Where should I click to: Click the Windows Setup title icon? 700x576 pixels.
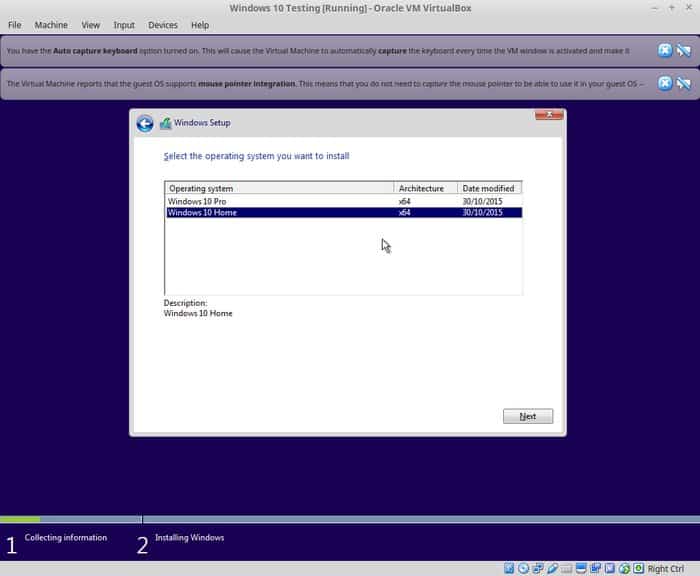166,123
